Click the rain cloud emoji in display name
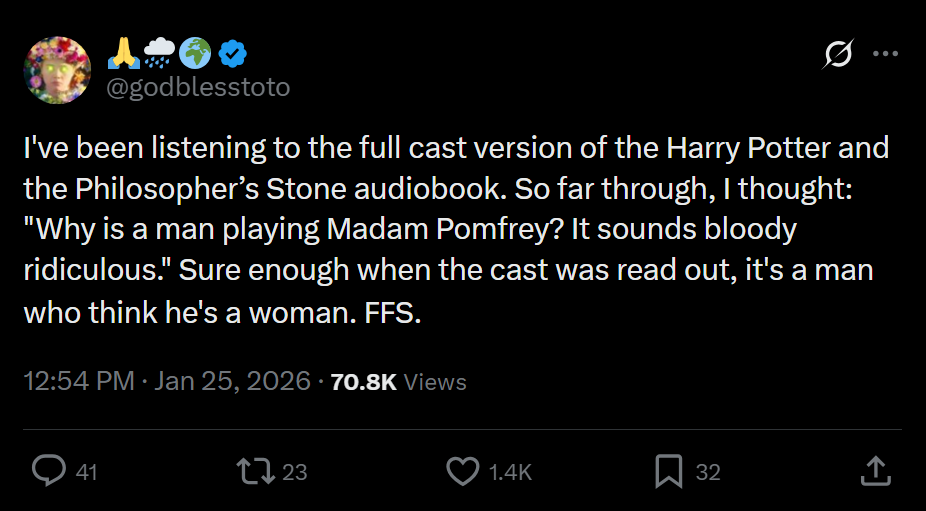 [x=159, y=54]
